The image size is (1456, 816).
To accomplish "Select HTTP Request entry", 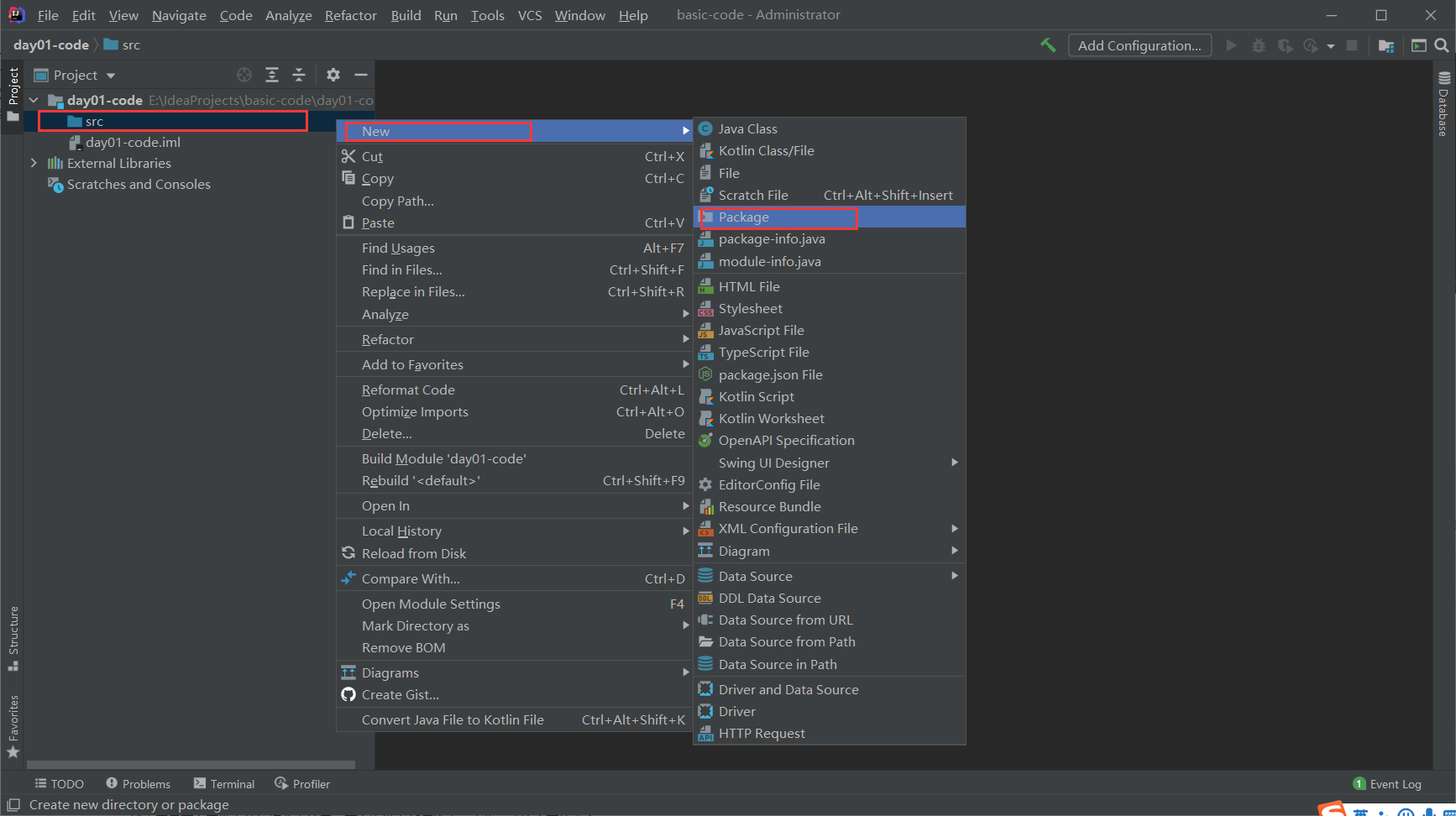I will point(830,733).
